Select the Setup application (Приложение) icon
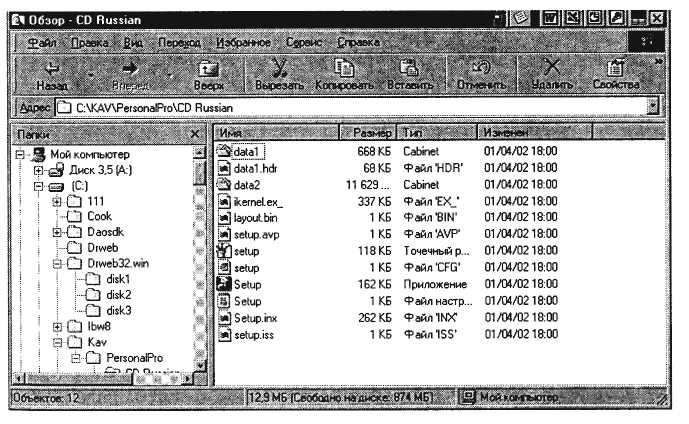Image resolution: width=689 pixels, height=424 pixels. [224, 285]
